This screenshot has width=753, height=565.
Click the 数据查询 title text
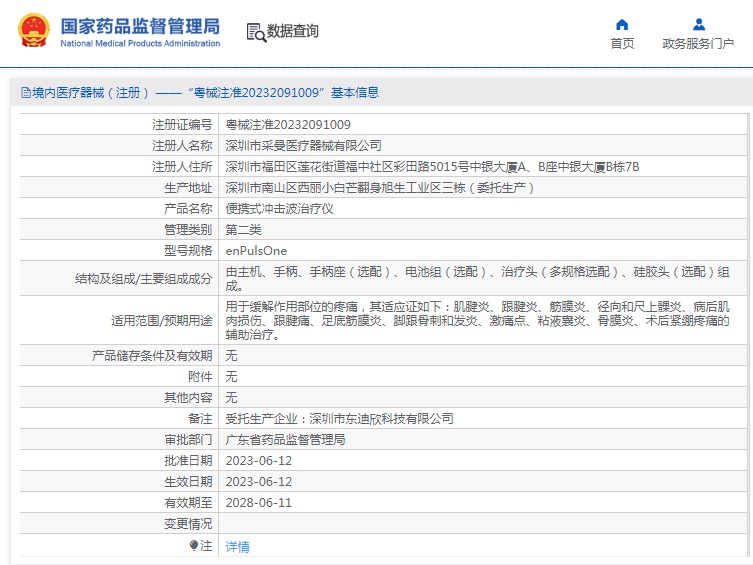pos(292,31)
